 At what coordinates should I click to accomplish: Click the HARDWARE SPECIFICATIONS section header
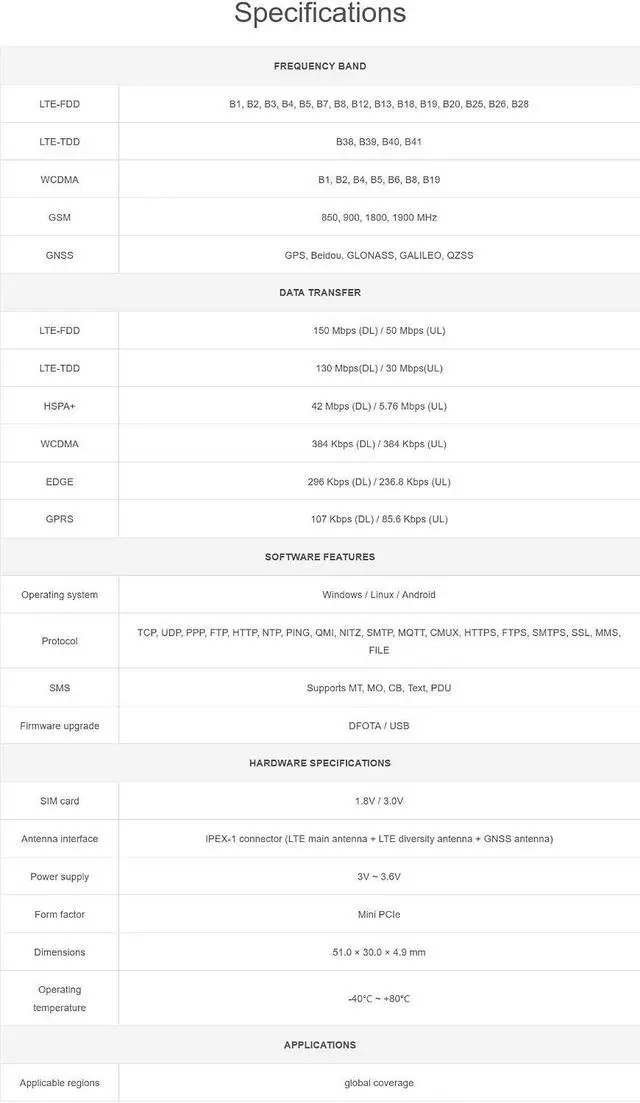pyautogui.click(x=320, y=763)
